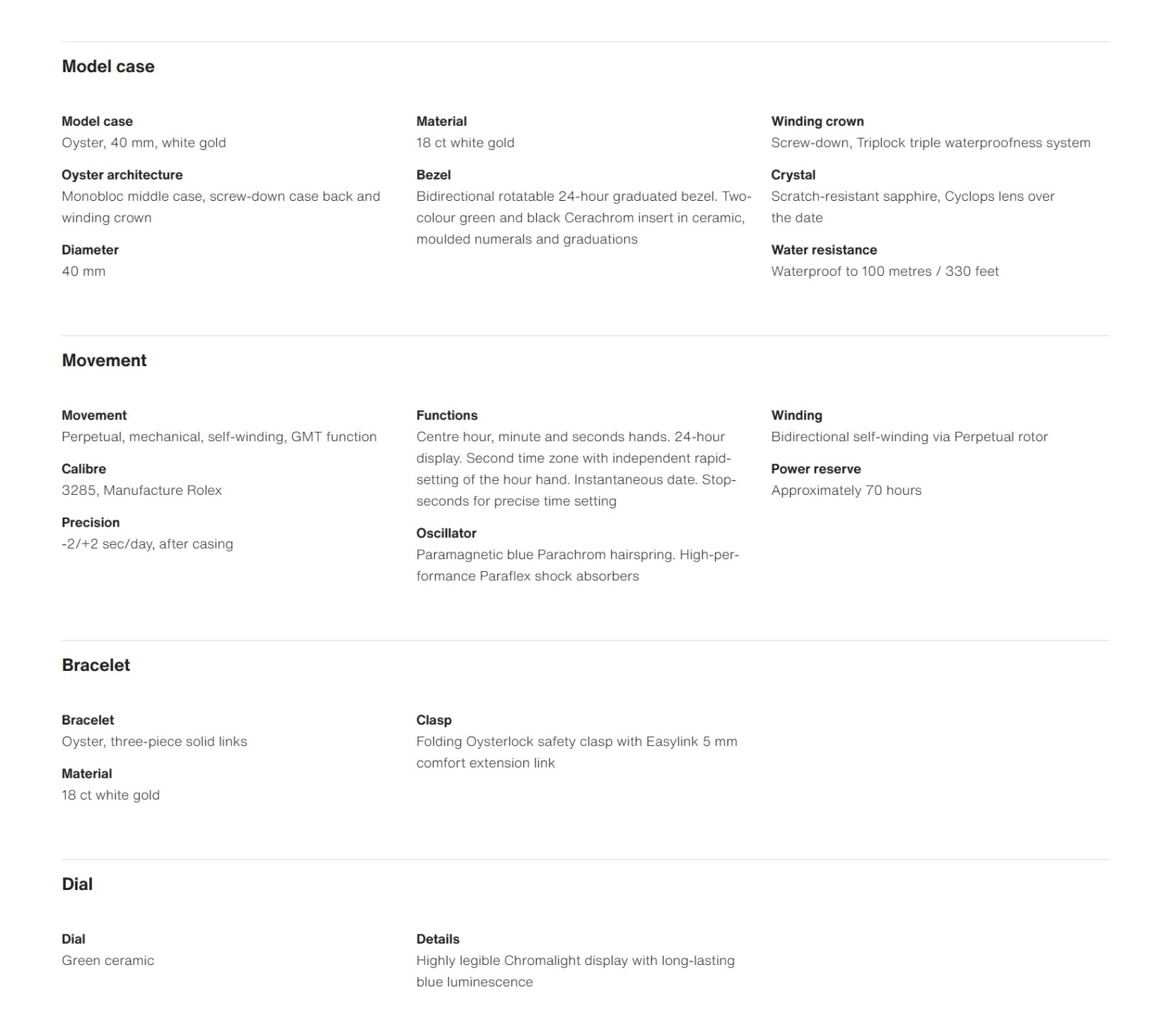Click the Winding crown label
This screenshot has height=1030, width=1176.
pyautogui.click(x=817, y=121)
